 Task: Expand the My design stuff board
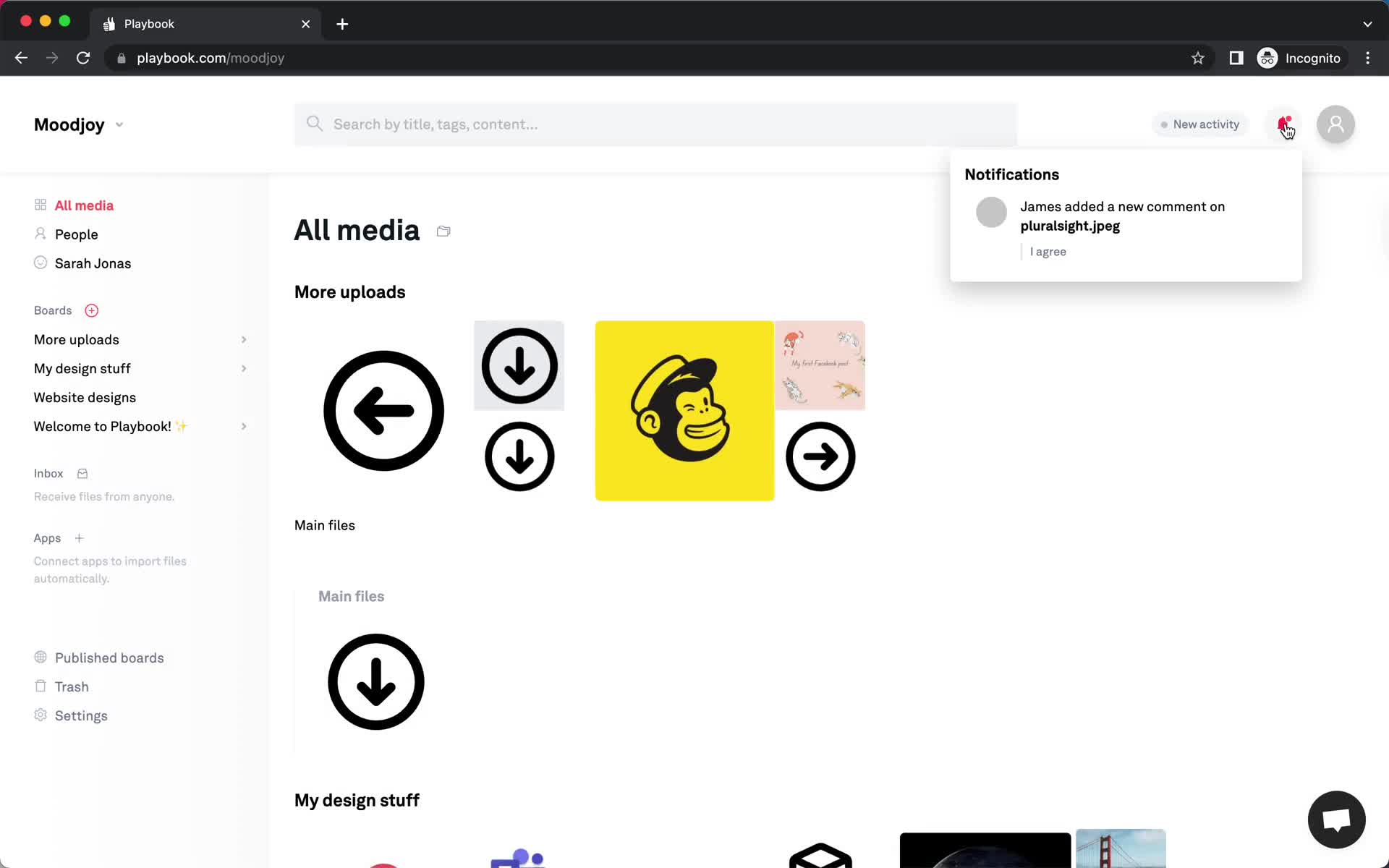pyautogui.click(x=243, y=368)
